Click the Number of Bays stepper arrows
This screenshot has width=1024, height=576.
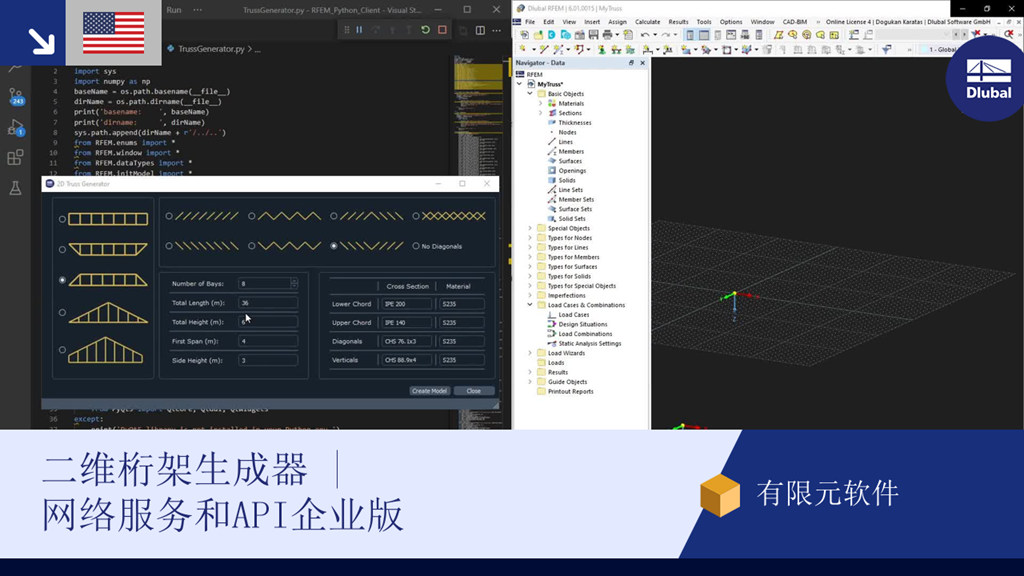[295, 283]
